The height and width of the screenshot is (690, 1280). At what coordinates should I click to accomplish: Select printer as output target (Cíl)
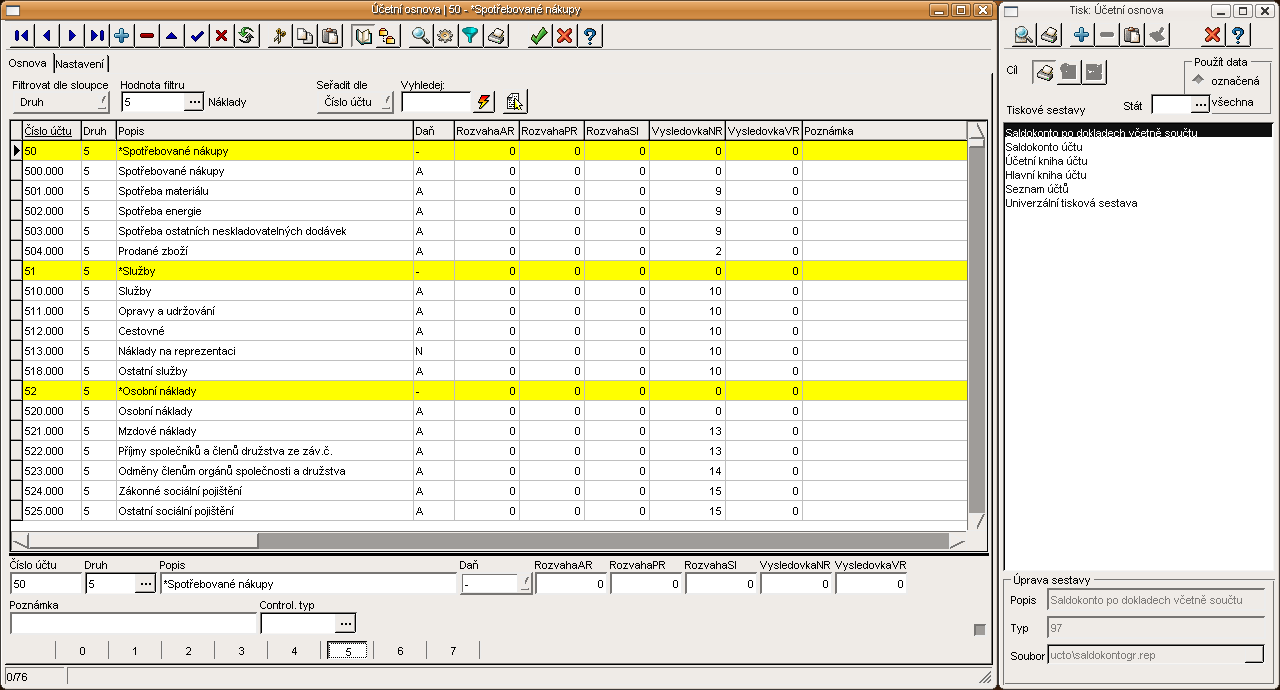pyautogui.click(x=1044, y=73)
